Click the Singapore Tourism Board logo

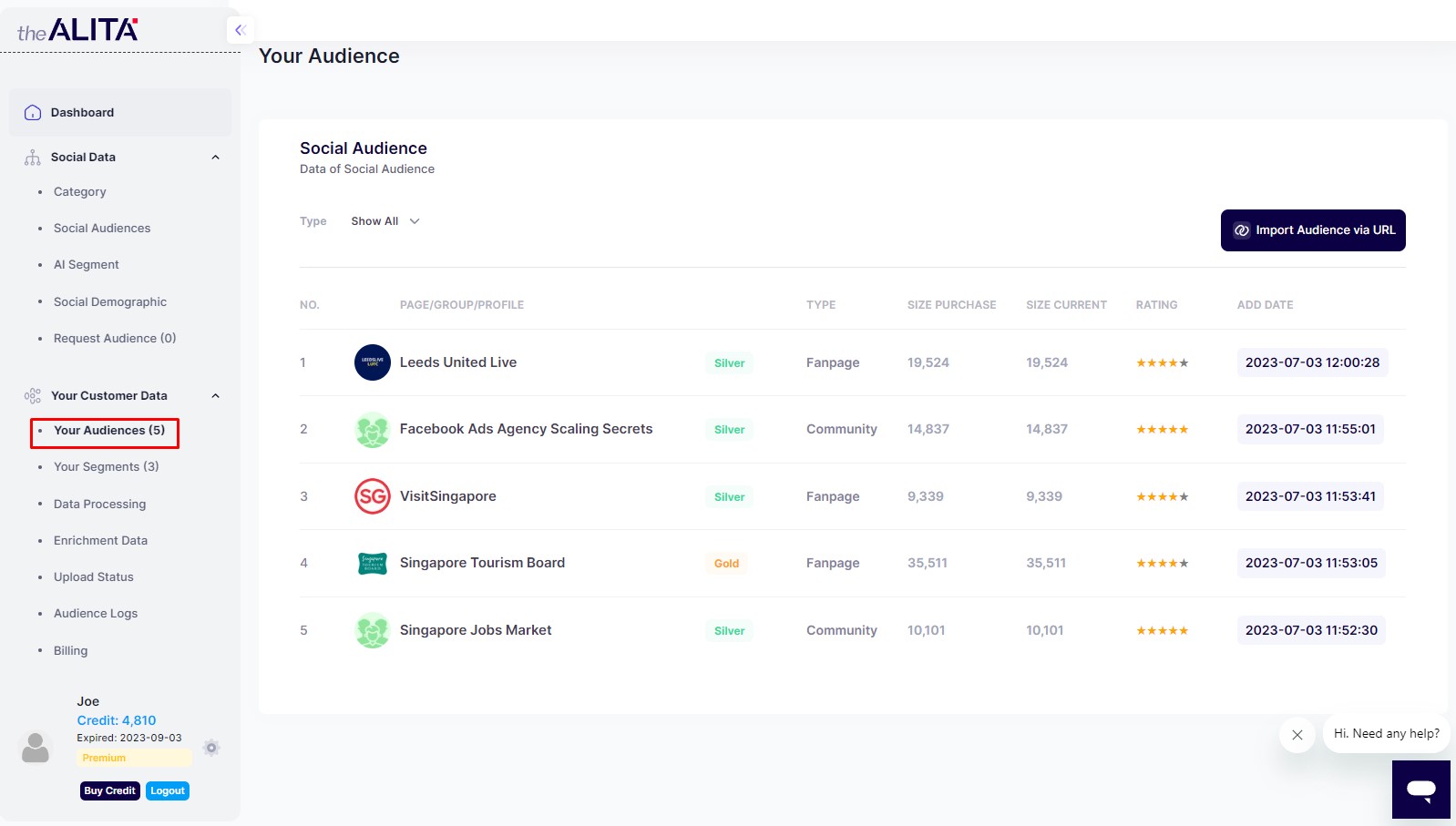pos(372,564)
